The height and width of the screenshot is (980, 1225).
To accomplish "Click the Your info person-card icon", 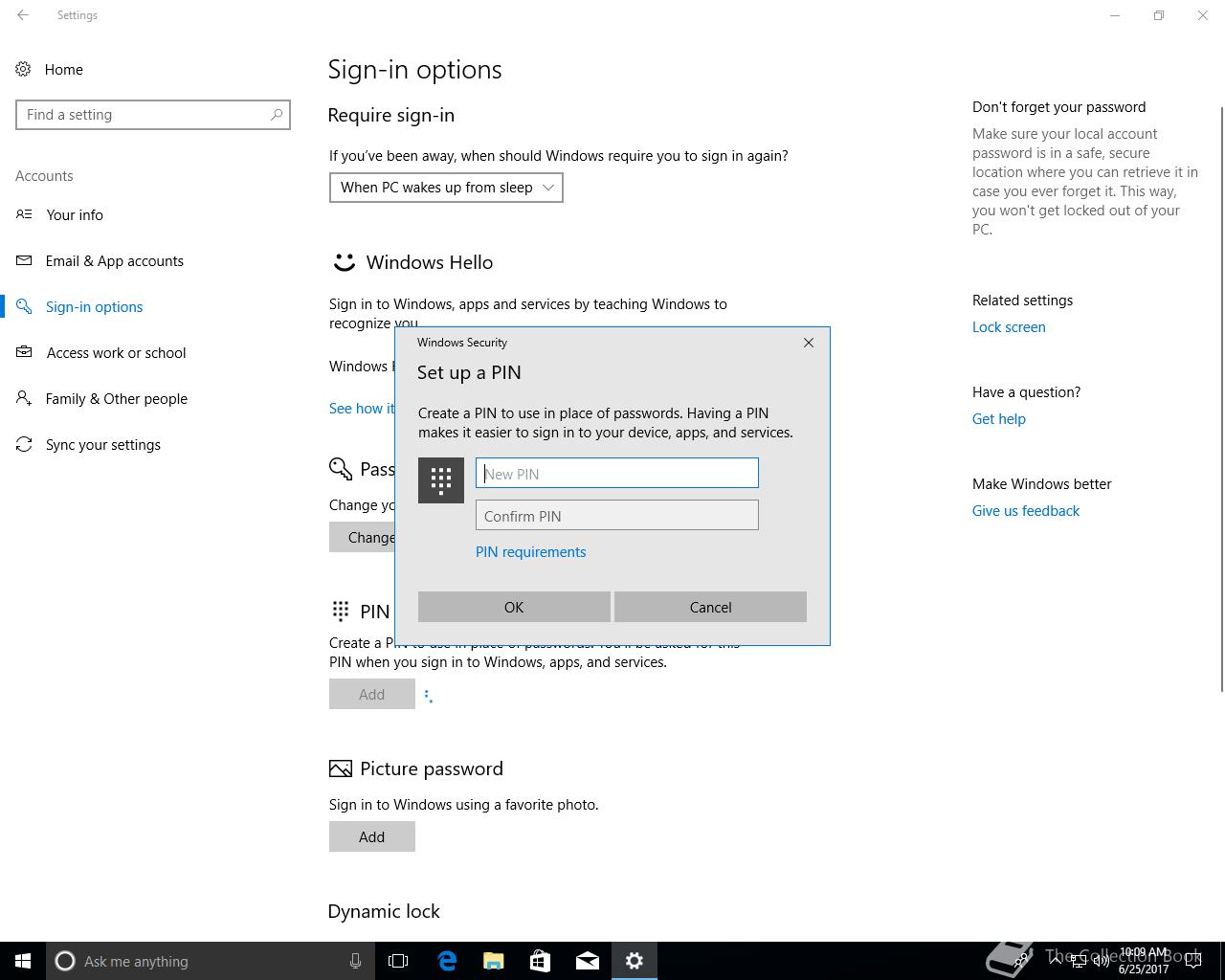I will pos(24,214).
